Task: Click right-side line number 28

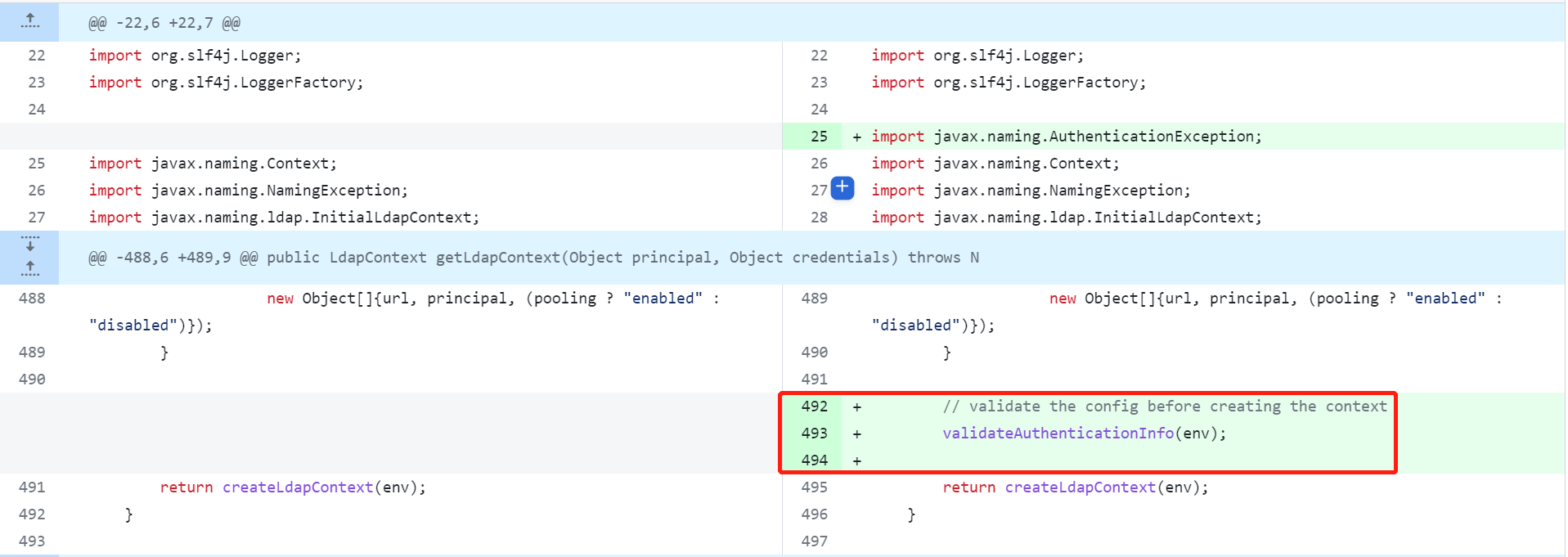Action: 819,218
